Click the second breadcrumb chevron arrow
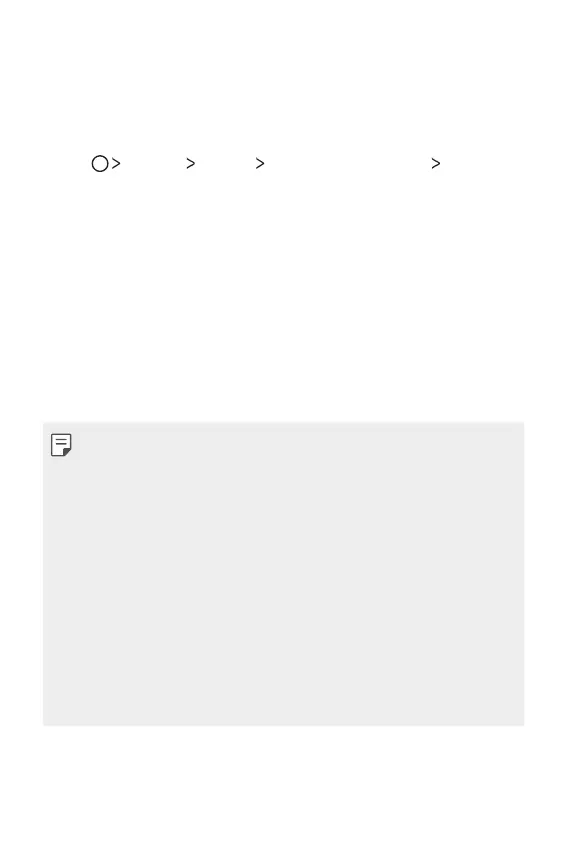This screenshot has height=850, width=567. 190,163
